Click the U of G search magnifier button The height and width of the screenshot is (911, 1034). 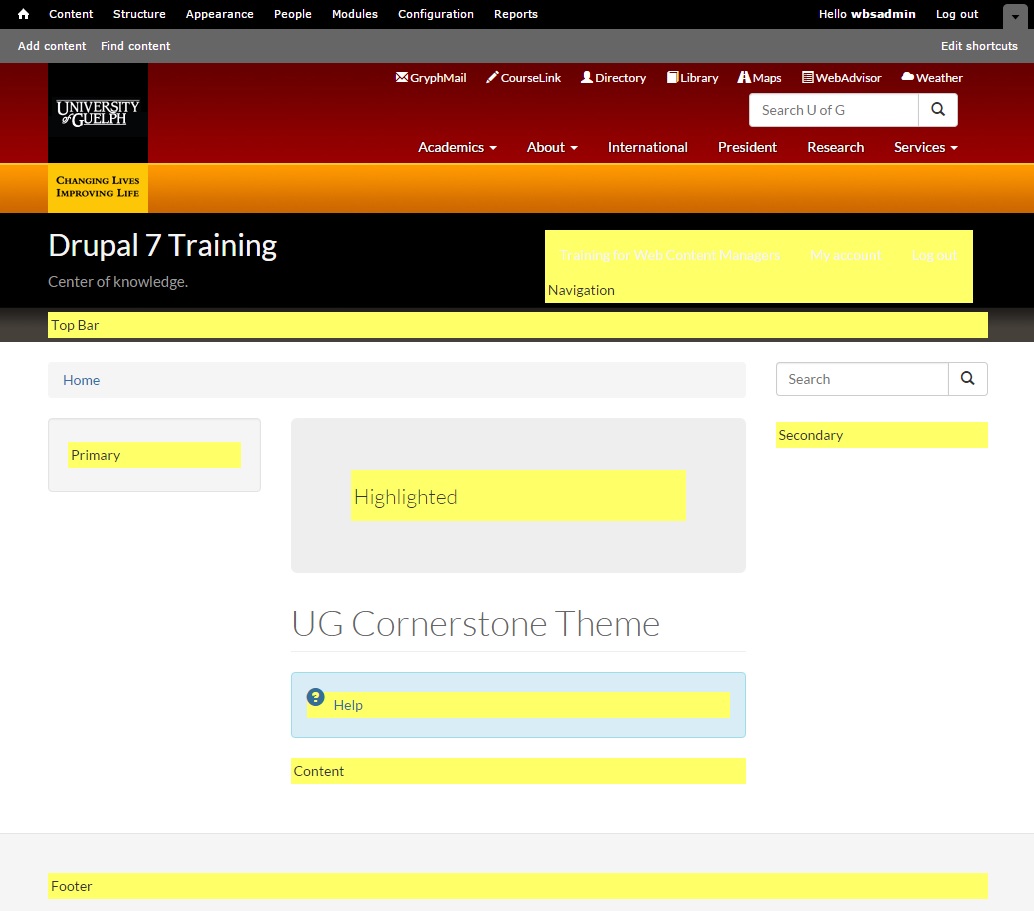point(937,110)
